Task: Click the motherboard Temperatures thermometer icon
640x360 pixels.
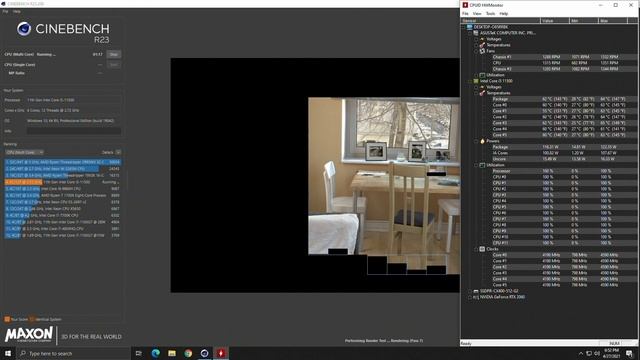Action: [x=482, y=45]
